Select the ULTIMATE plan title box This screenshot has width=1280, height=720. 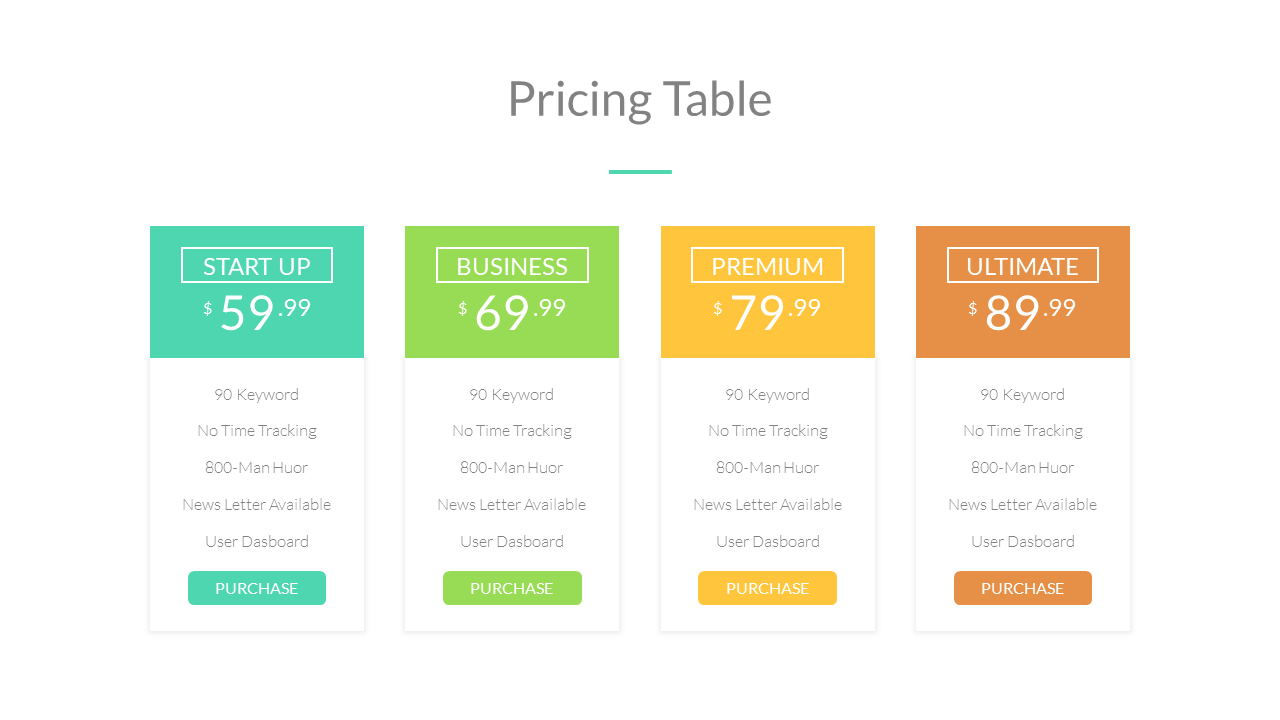1022,266
